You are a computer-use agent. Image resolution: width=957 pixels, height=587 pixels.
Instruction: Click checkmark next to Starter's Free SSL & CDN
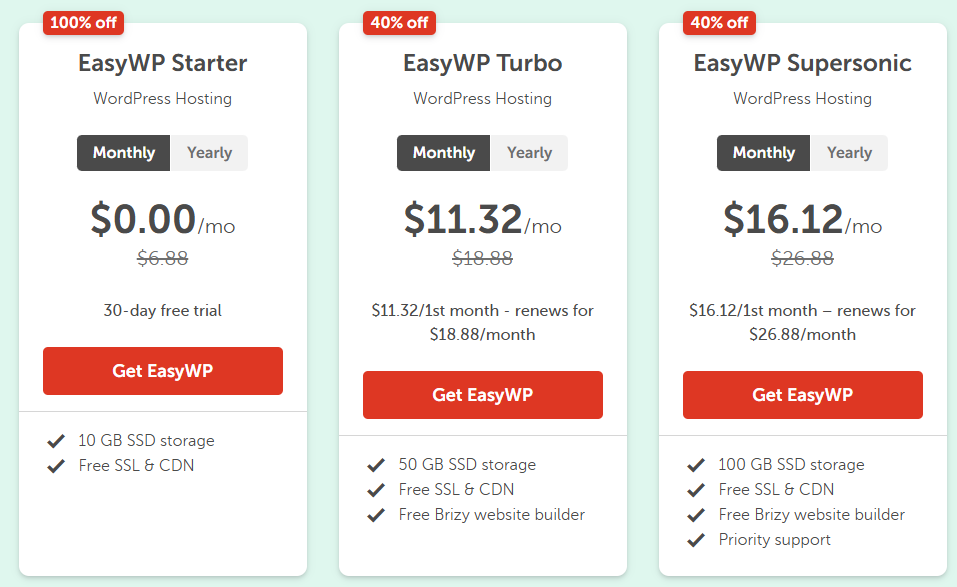[56, 466]
